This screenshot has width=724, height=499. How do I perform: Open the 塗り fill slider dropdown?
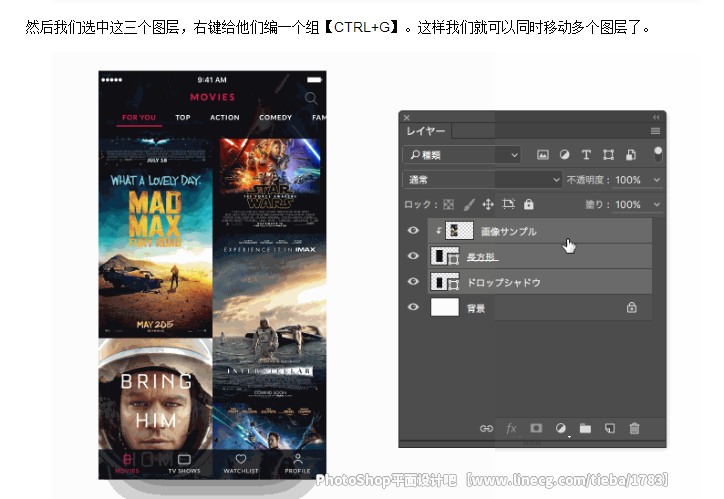(x=657, y=204)
